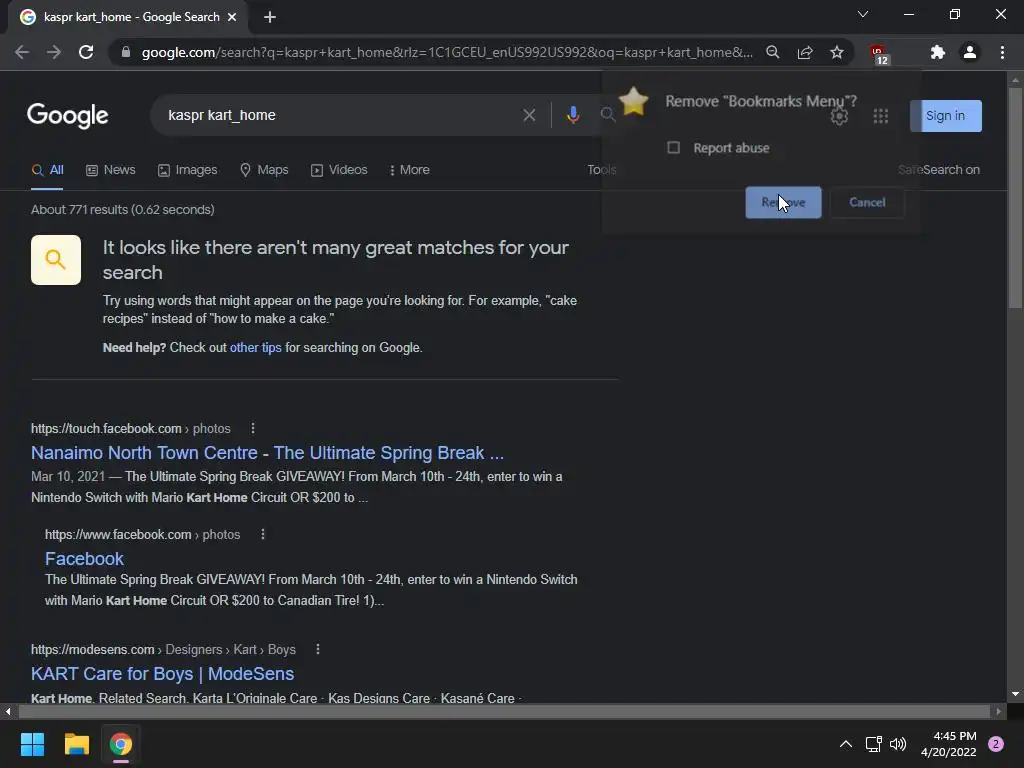Screen dimensions: 1024x768
Task: Open the uBlock extension with badge 12
Action: coord(879,54)
